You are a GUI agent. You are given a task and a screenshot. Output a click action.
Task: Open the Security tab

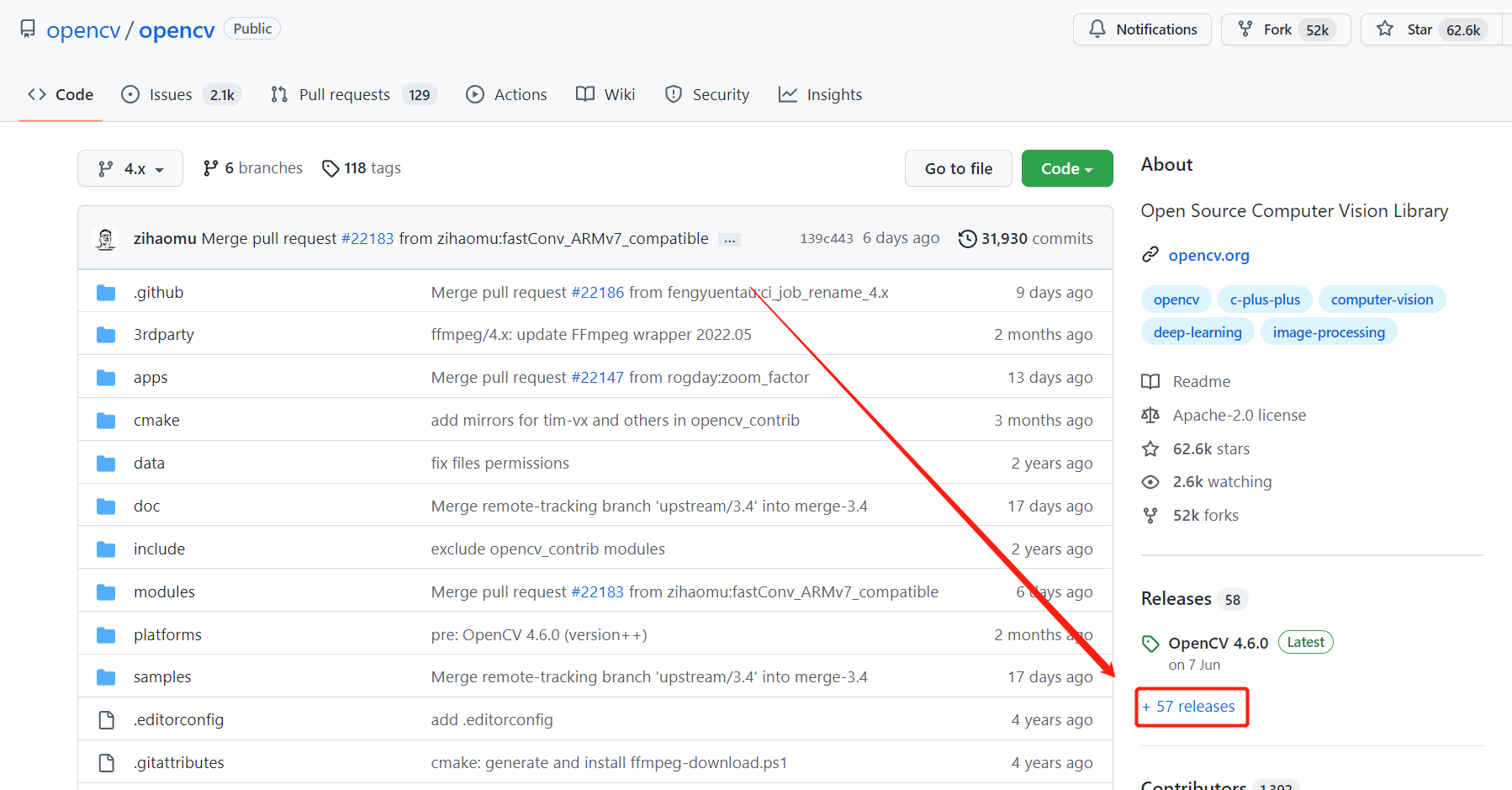[x=707, y=95]
